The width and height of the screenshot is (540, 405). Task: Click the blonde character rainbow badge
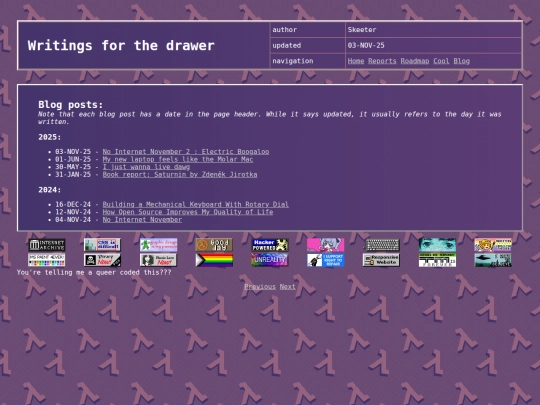[x=493, y=245]
